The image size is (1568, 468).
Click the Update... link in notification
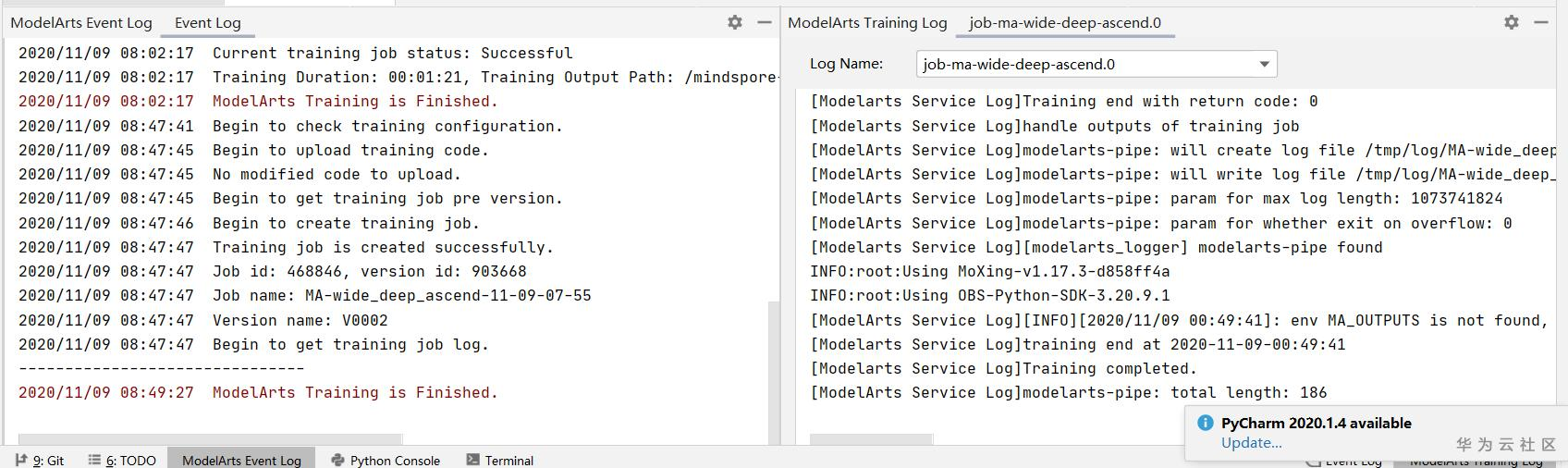(1251, 443)
